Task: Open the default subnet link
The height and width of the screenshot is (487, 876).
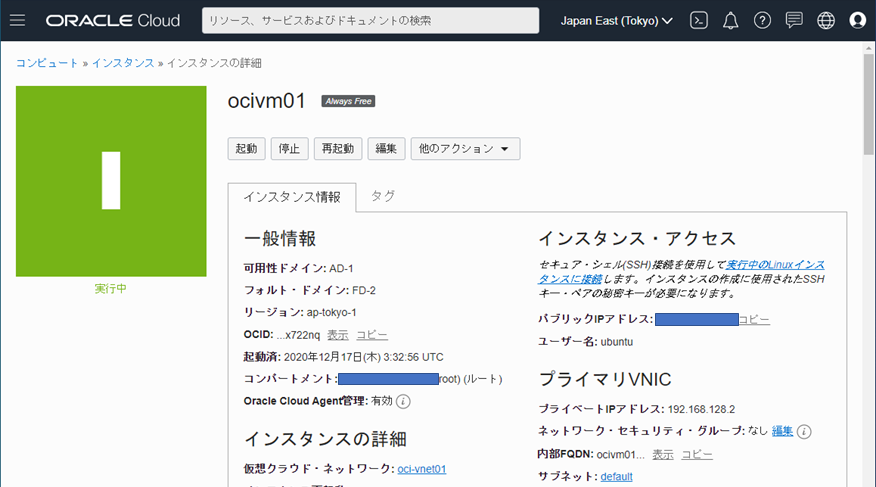Action: pos(616,477)
